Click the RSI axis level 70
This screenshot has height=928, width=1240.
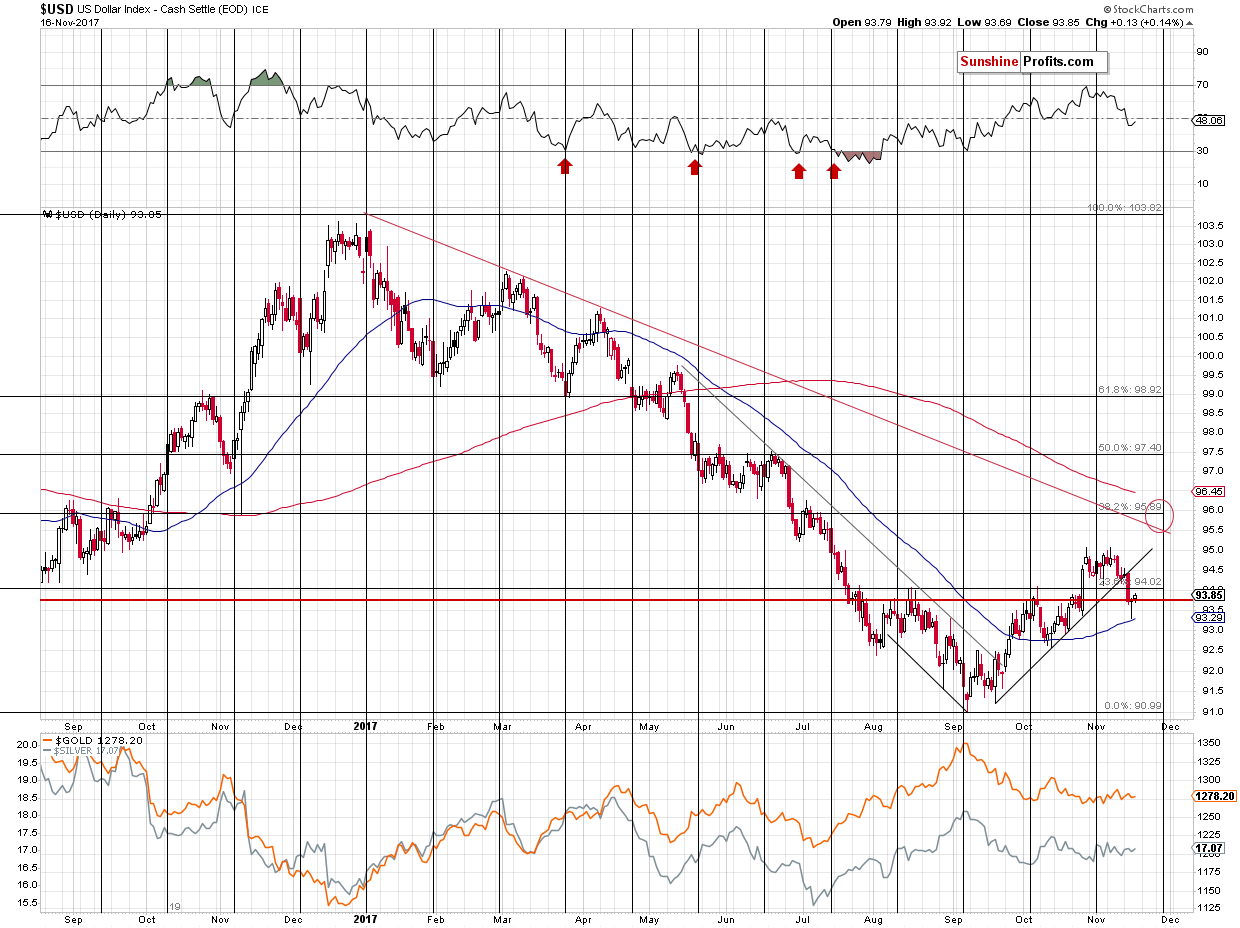1202,85
